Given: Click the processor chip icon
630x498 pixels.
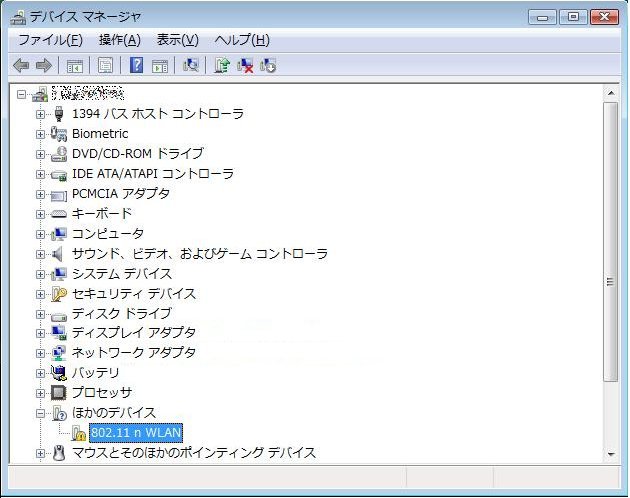Looking at the screenshot, I should click(59, 393).
